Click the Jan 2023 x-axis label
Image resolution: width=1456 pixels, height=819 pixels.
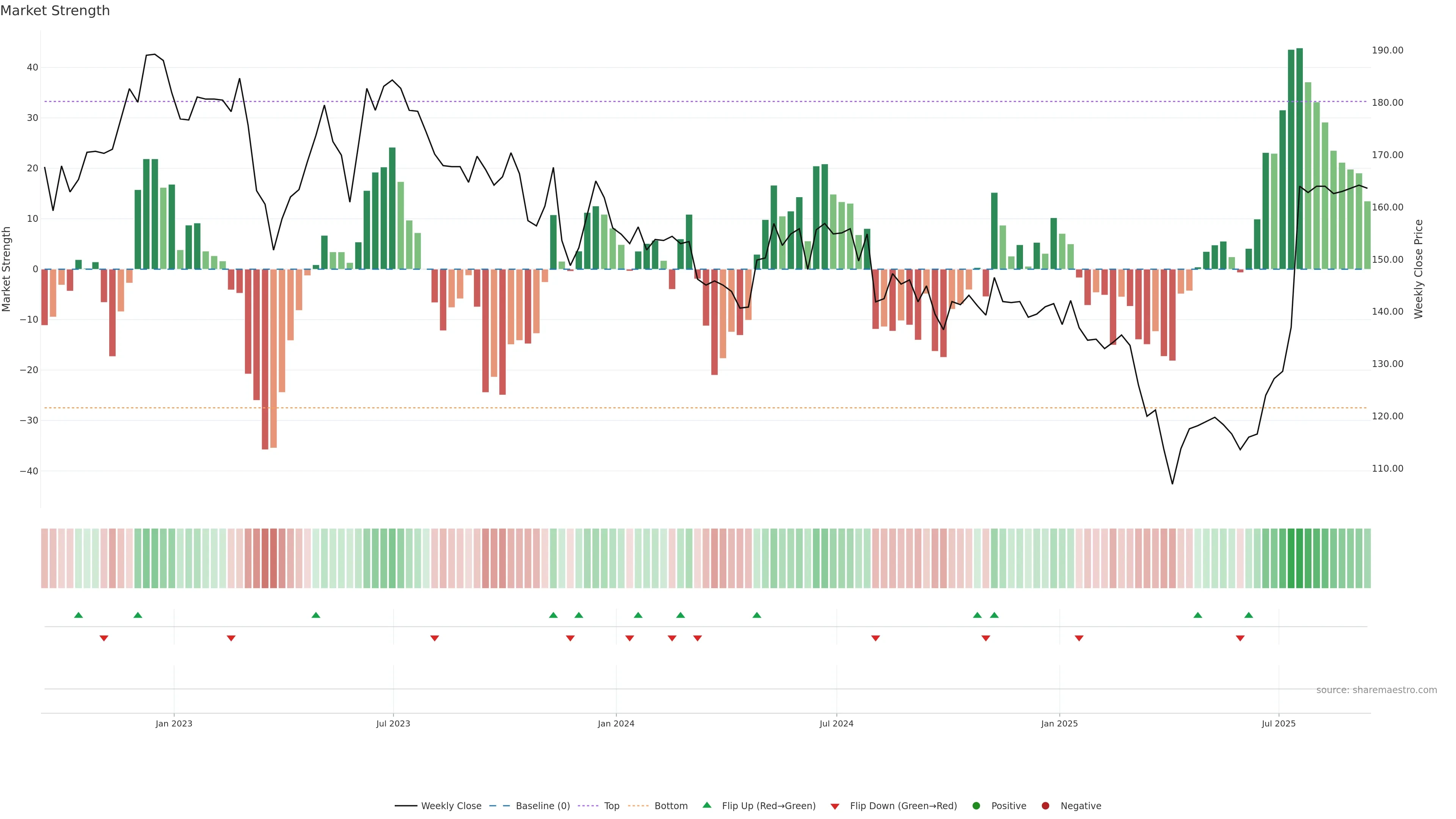[x=174, y=724]
